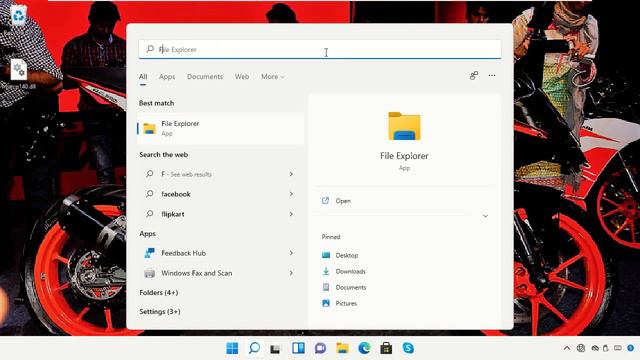This screenshot has width=640, height=360.
Task: Select File Explorer best match result
Action: (221, 128)
